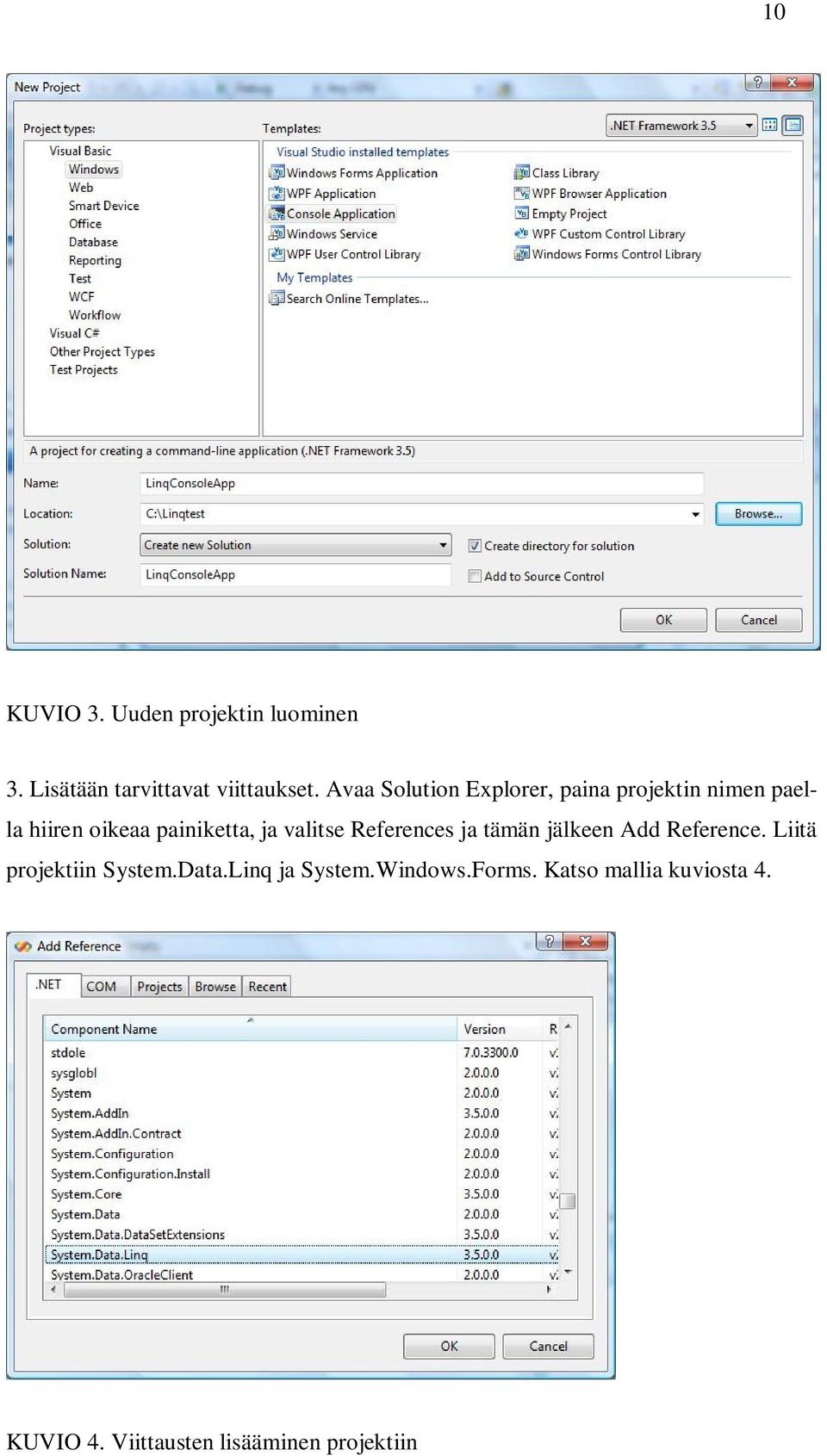Click Cancel in New Project dialog
827x1456 pixels.
point(758,620)
